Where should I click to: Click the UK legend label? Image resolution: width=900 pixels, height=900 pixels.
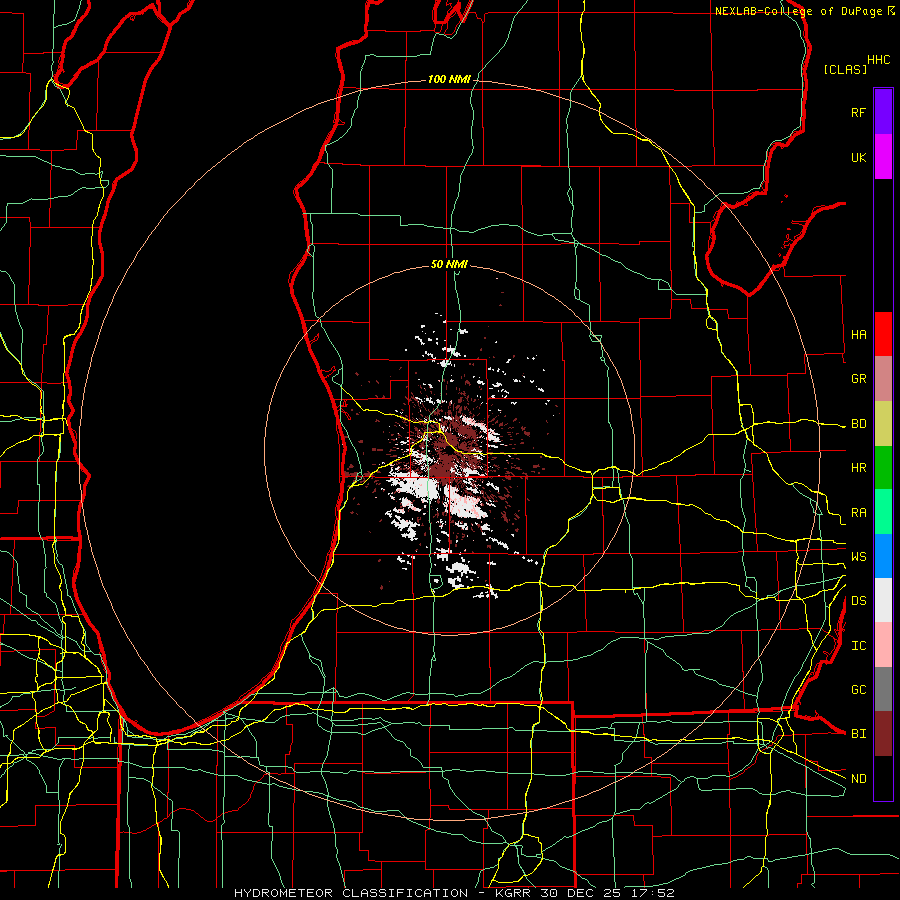pos(858,157)
